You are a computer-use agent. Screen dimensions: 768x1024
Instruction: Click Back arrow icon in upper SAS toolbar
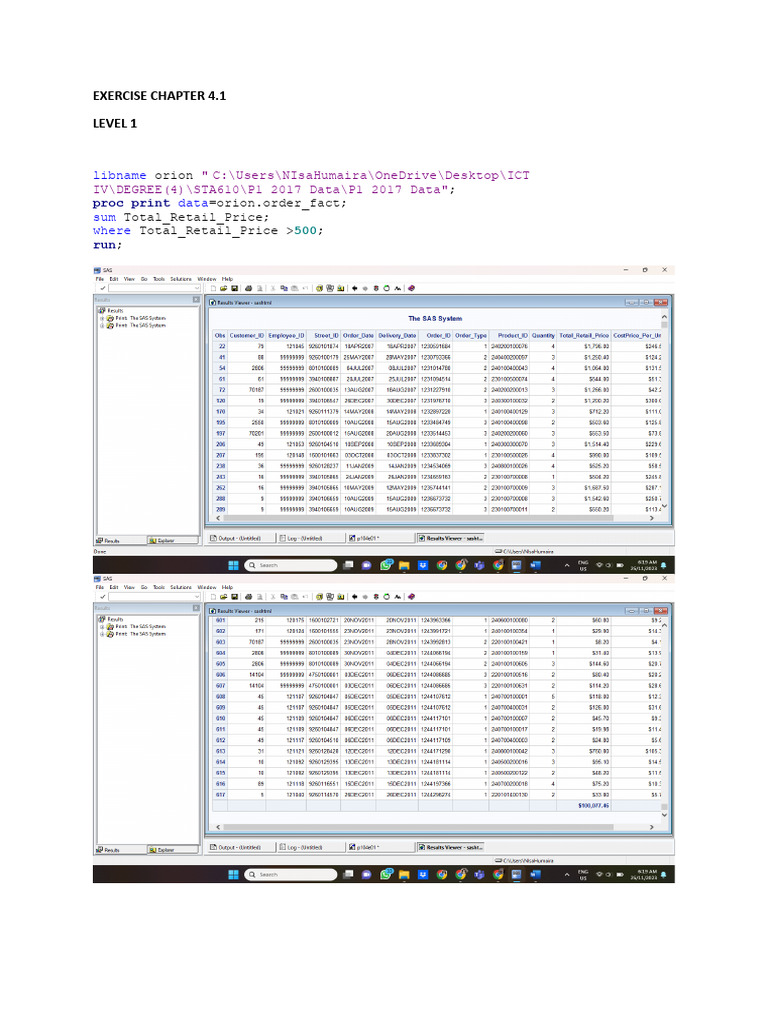pyautogui.click(x=355, y=288)
